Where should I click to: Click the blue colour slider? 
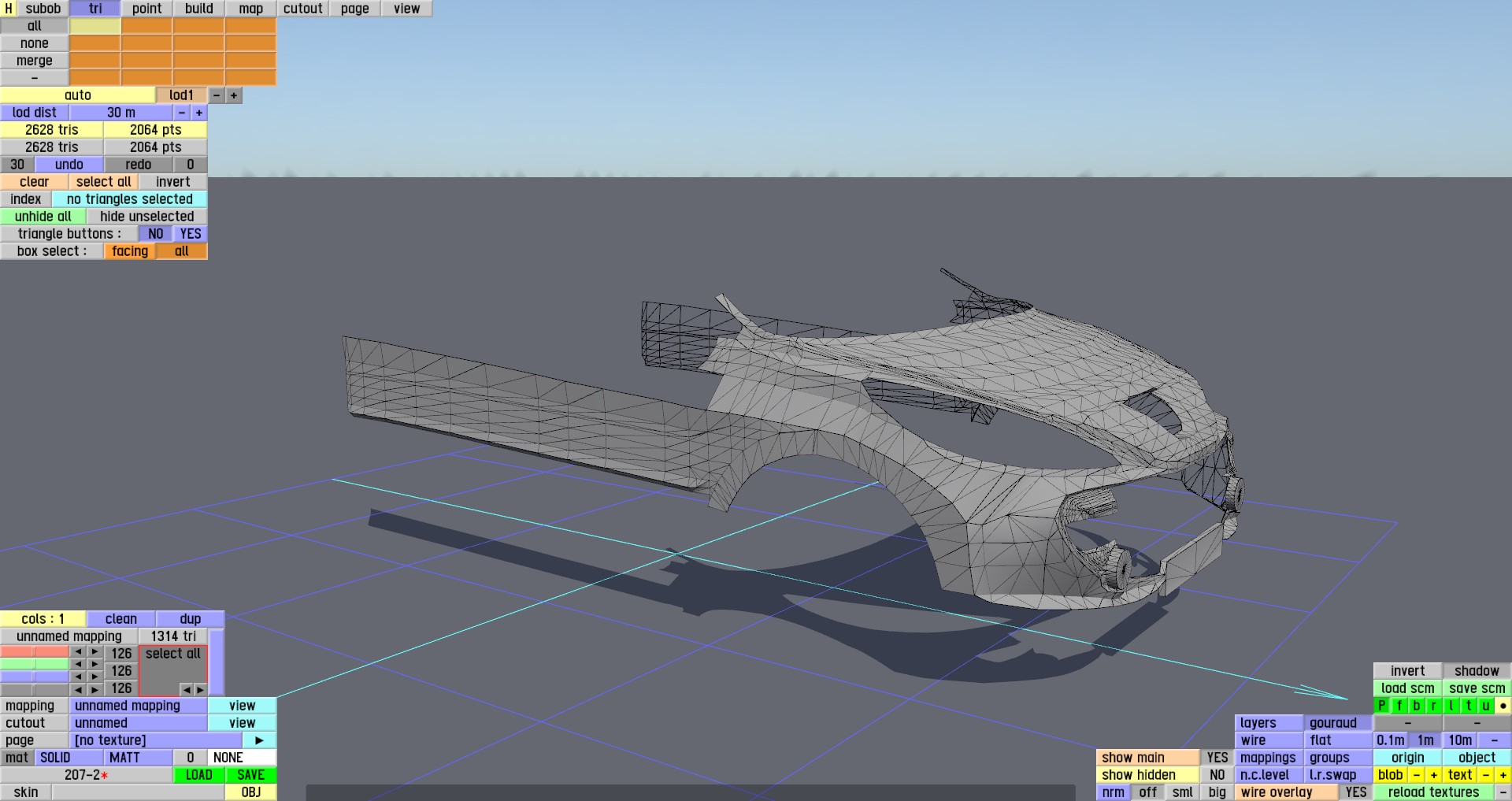[35, 677]
